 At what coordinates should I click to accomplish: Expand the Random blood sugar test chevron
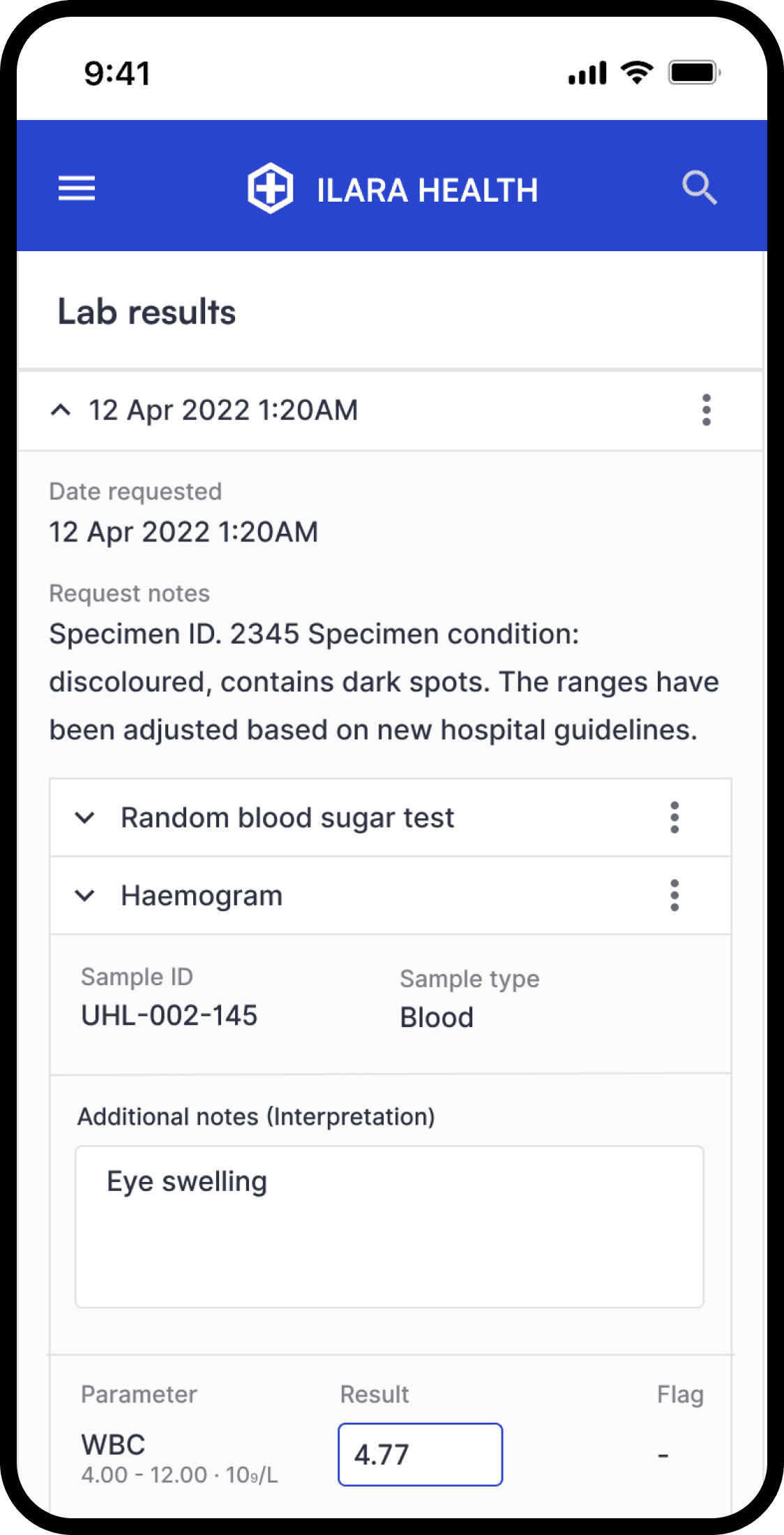[85, 818]
